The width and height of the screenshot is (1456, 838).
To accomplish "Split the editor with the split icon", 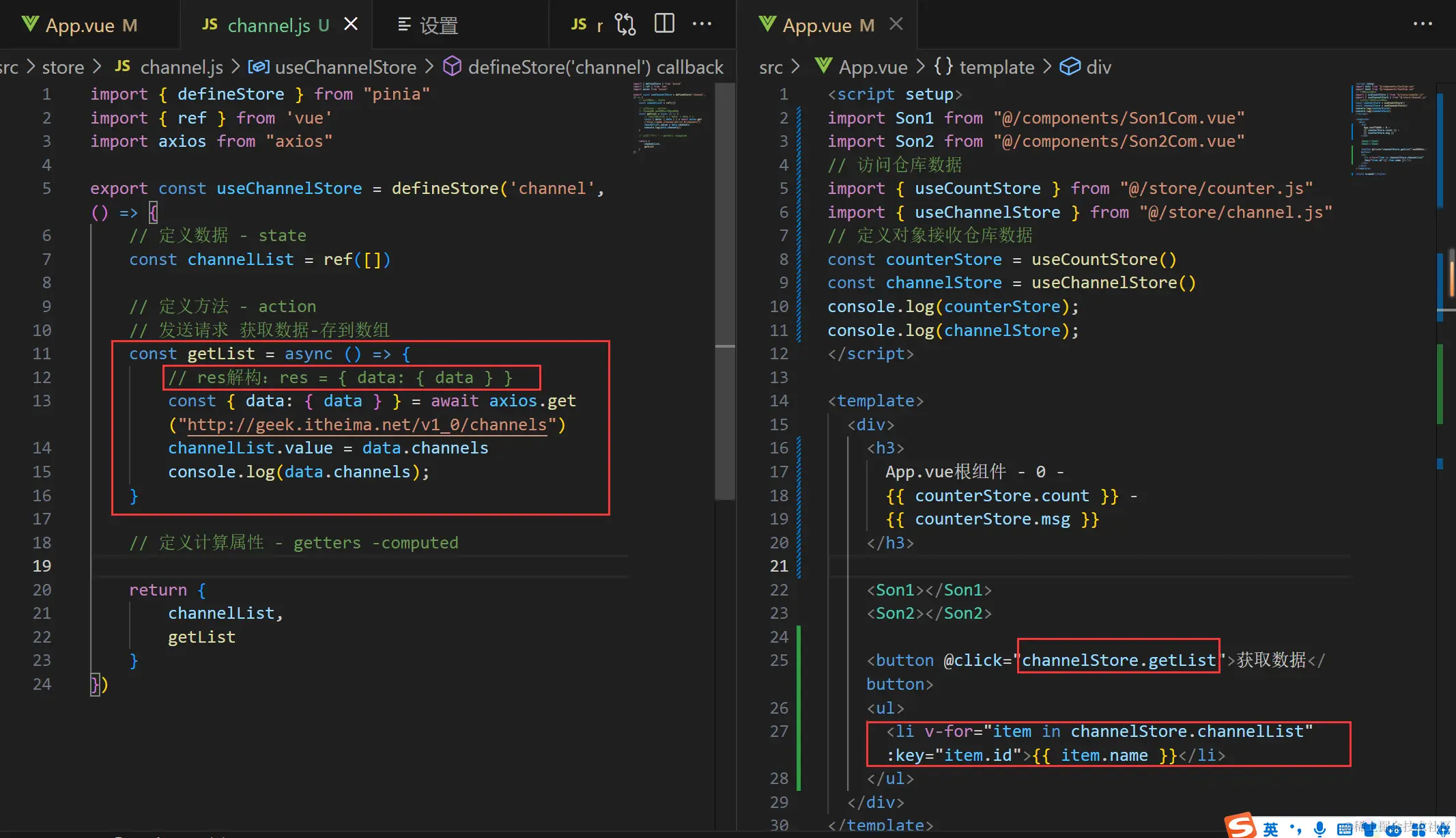I will click(664, 24).
